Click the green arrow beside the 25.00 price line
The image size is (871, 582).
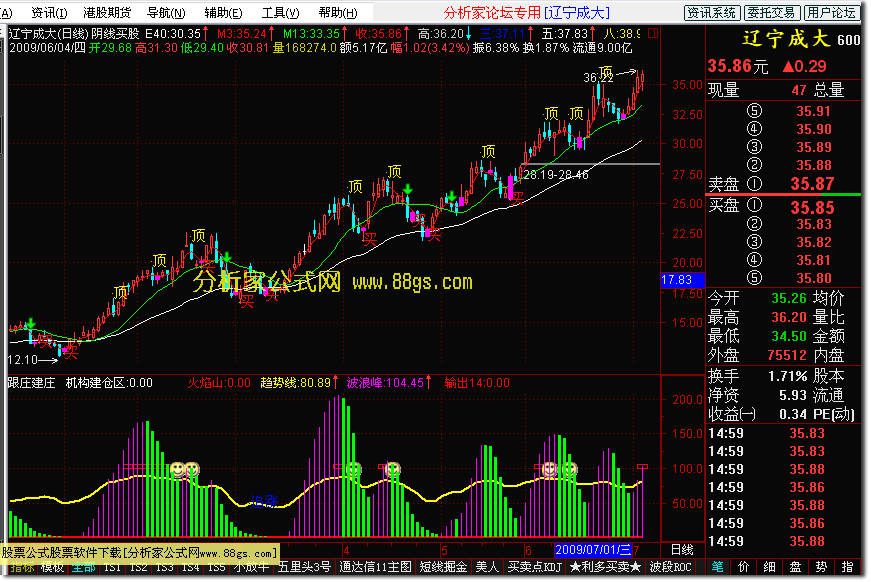click(x=452, y=196)
